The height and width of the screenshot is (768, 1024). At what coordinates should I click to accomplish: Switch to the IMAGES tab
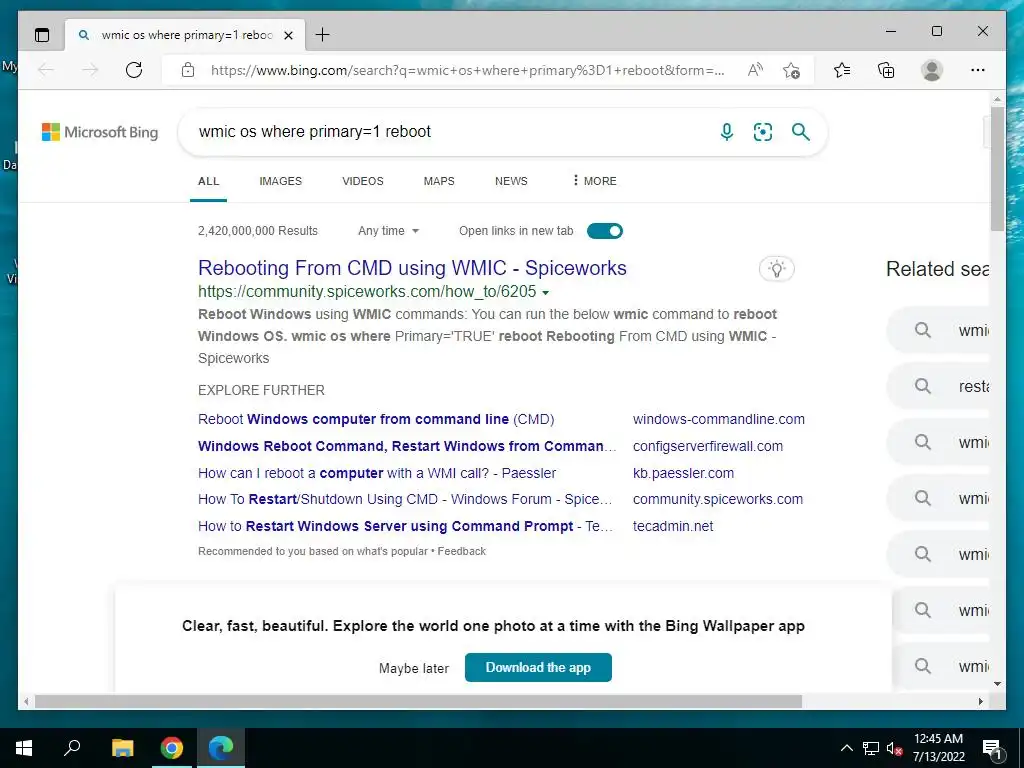[280, 182]
